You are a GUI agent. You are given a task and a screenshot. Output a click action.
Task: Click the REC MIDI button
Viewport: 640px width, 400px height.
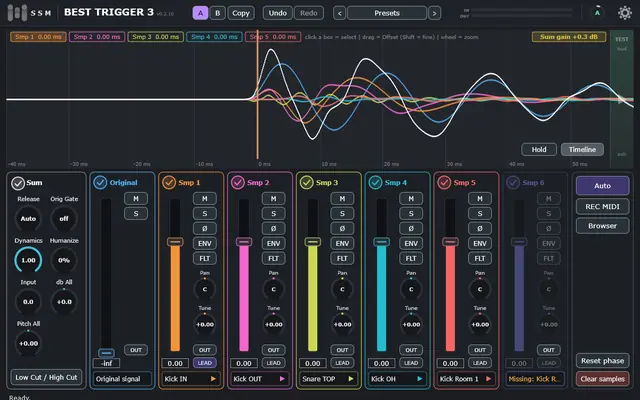(602, 207)
